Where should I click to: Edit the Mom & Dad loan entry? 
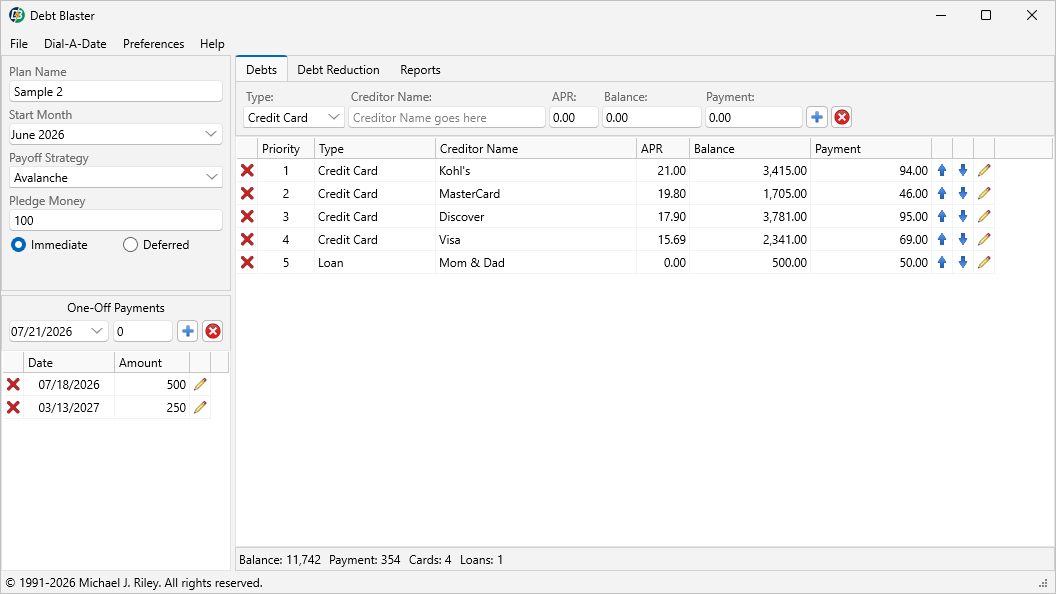click(984, 262)
